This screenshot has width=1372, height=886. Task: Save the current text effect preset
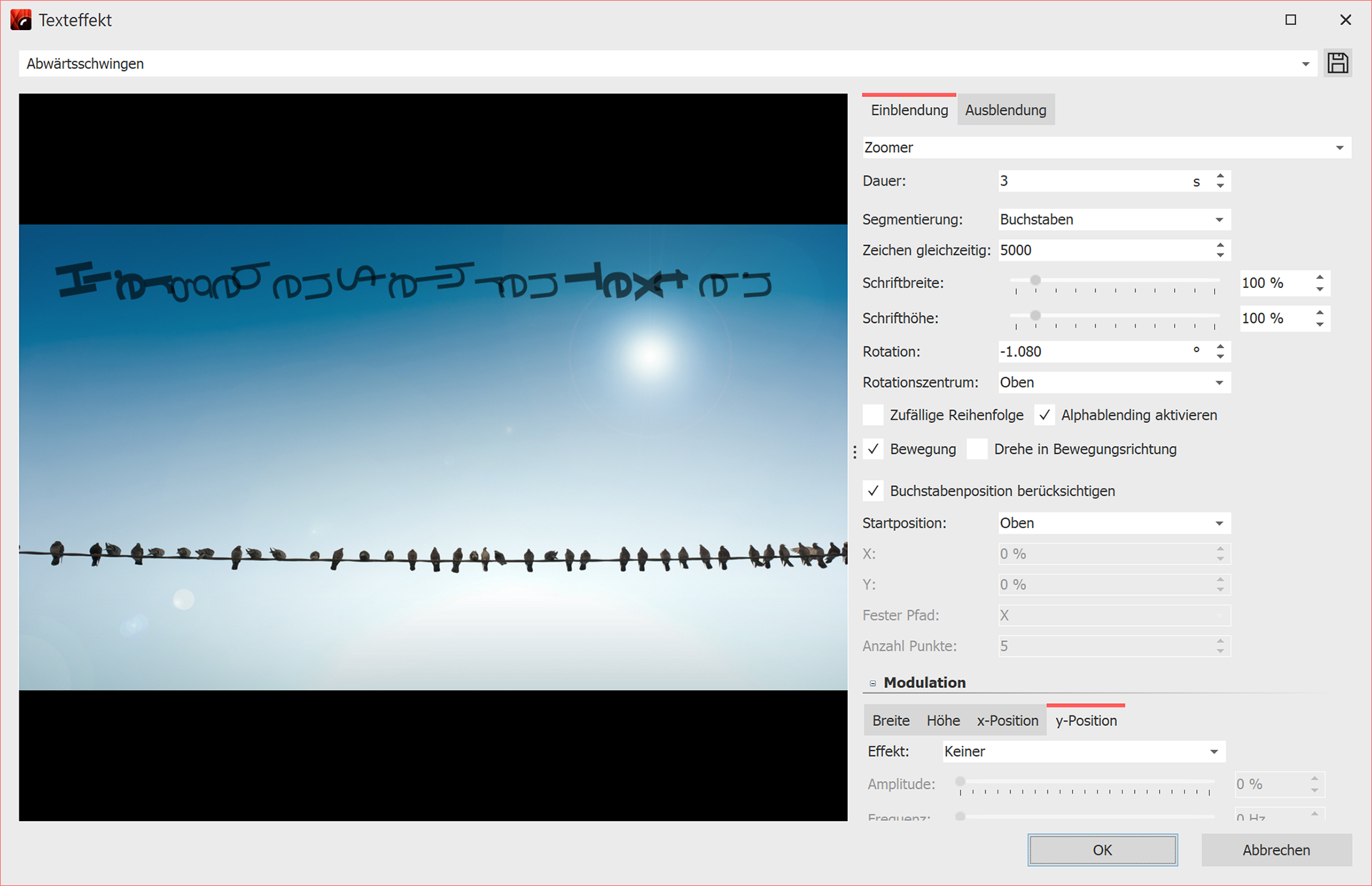pos(1337,63)
